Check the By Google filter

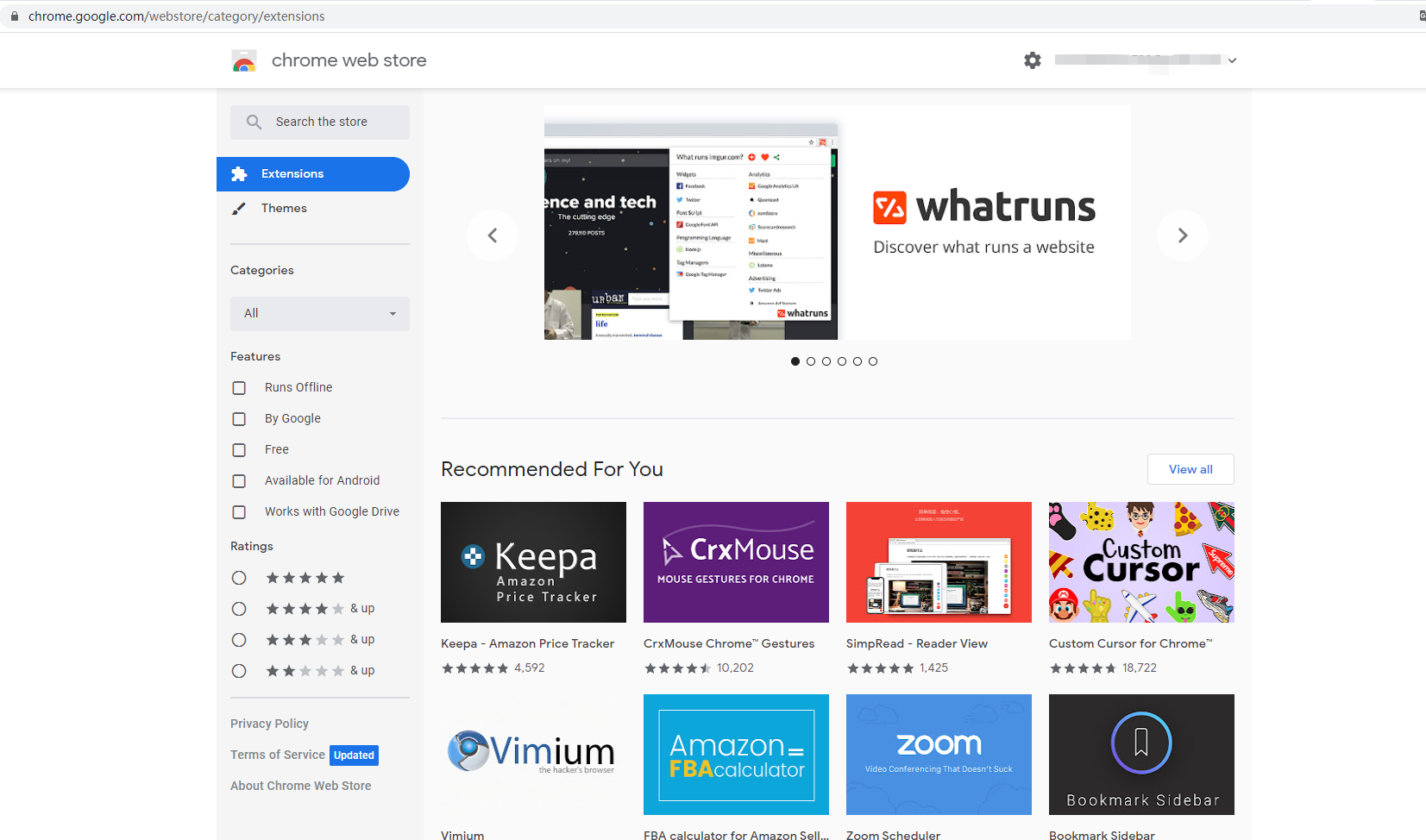point(239,419)
